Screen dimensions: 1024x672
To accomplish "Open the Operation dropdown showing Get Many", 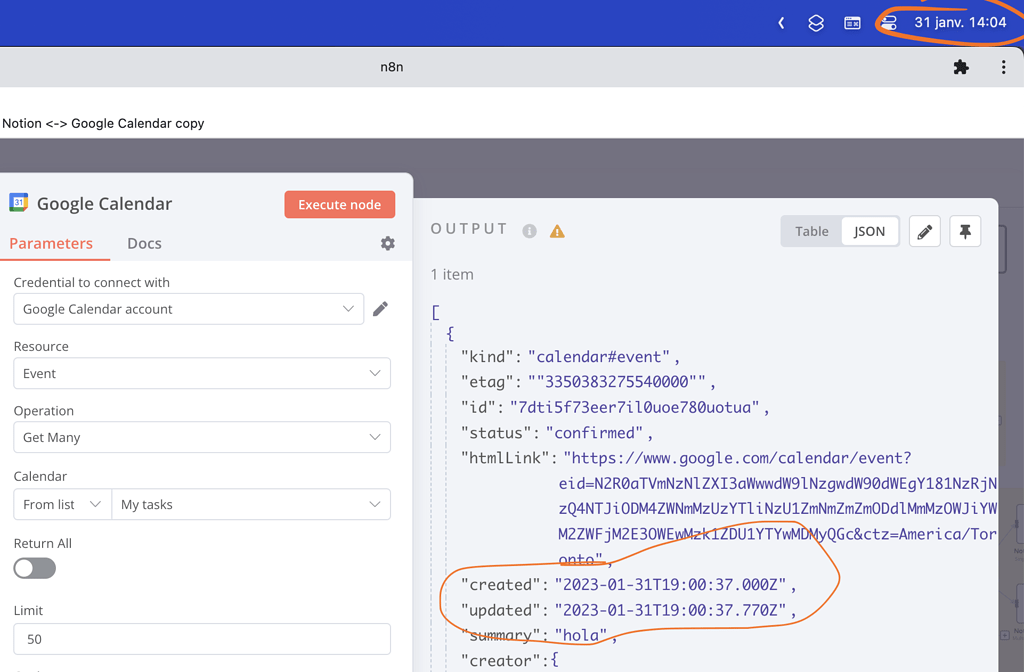I will (x=202, y=437).
